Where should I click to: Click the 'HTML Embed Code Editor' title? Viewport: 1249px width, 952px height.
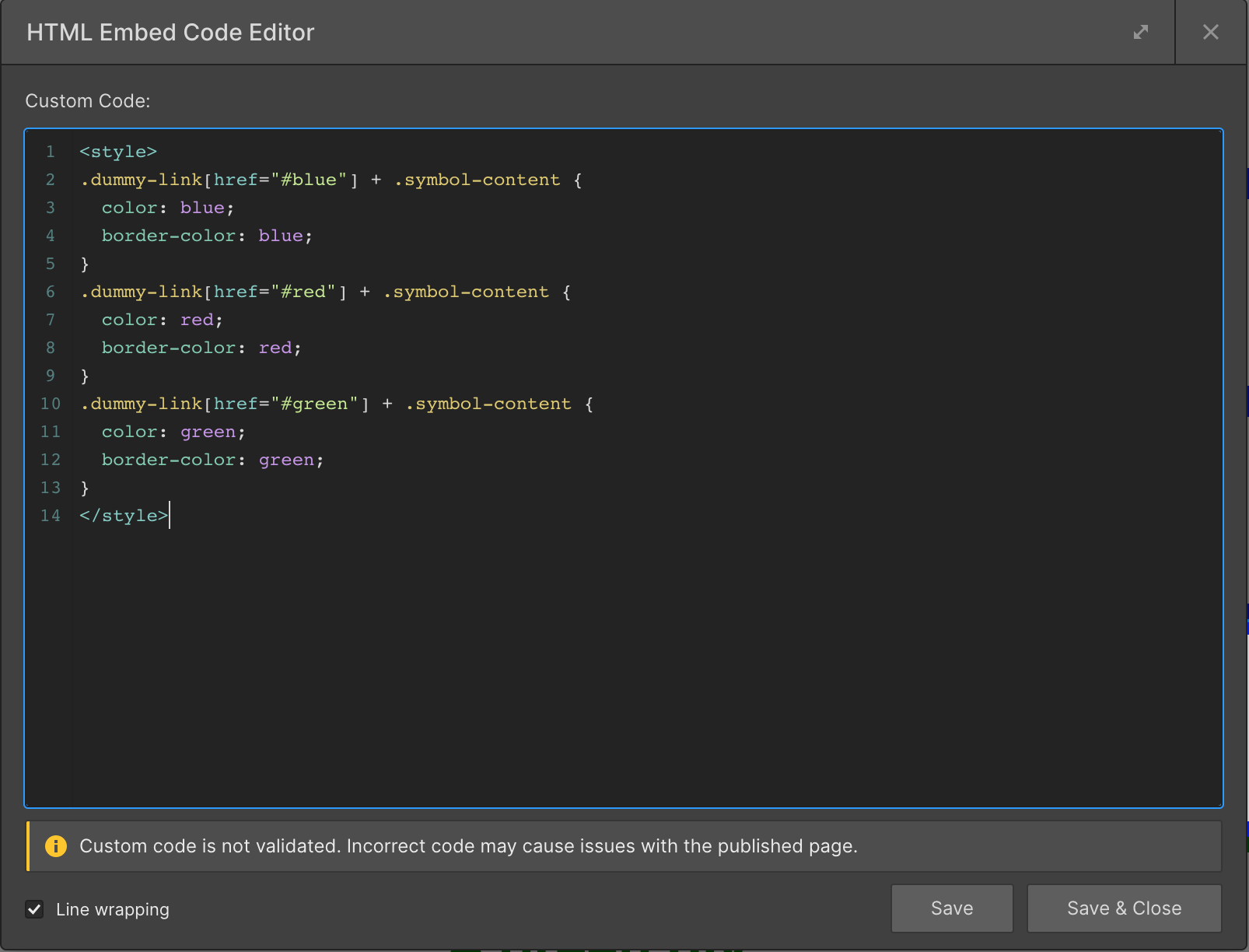tap(170, 32)
